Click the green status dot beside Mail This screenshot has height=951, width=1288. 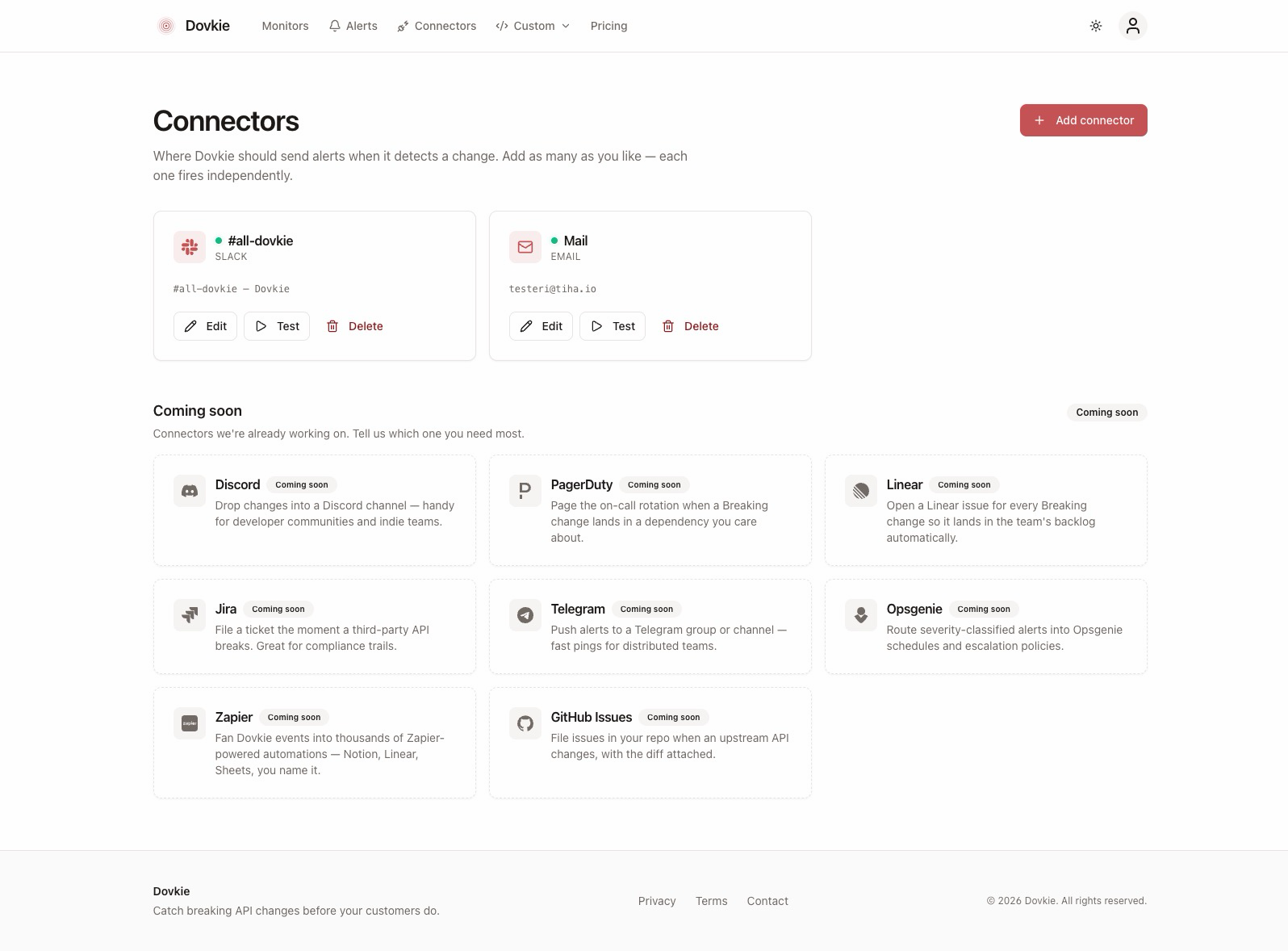click(554, 241)
